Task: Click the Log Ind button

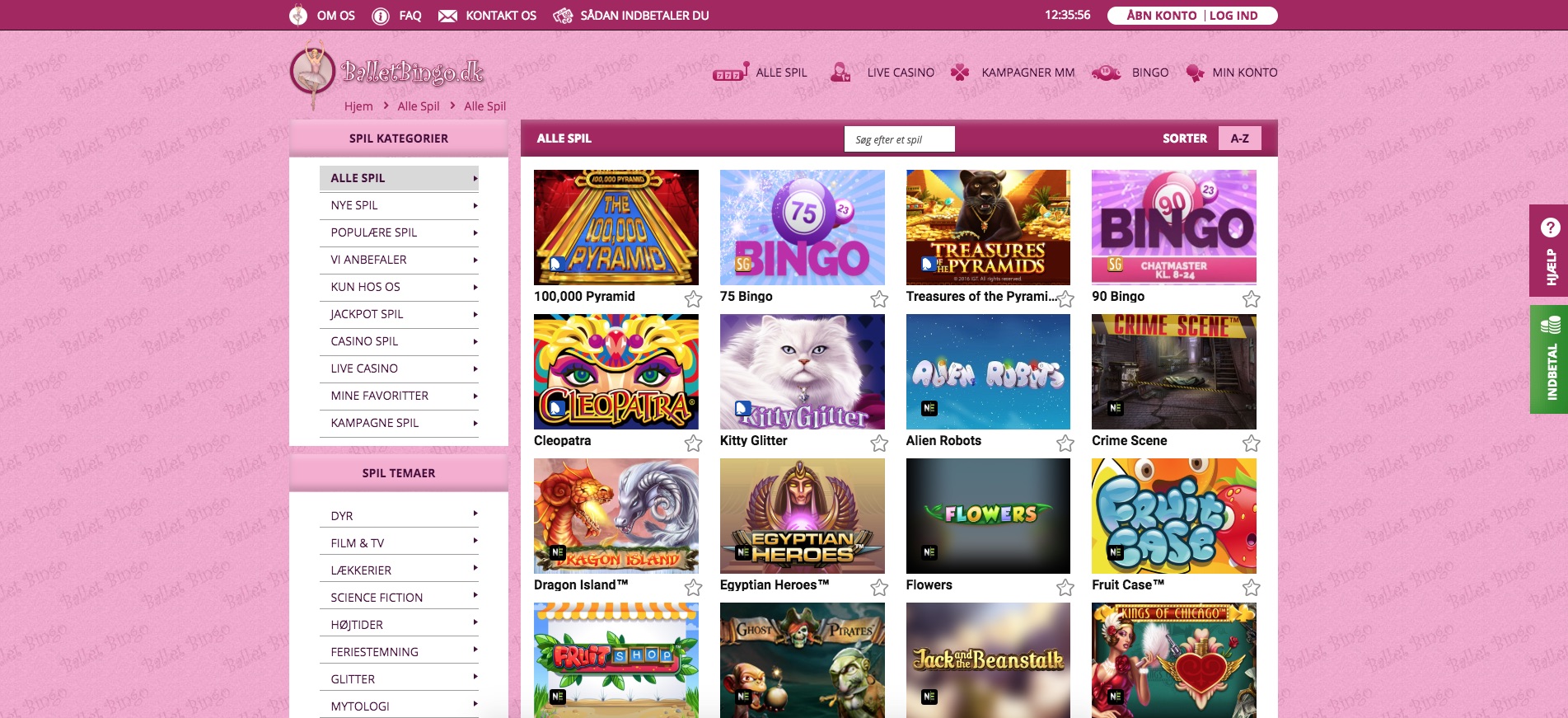Action: (1233, 16)
